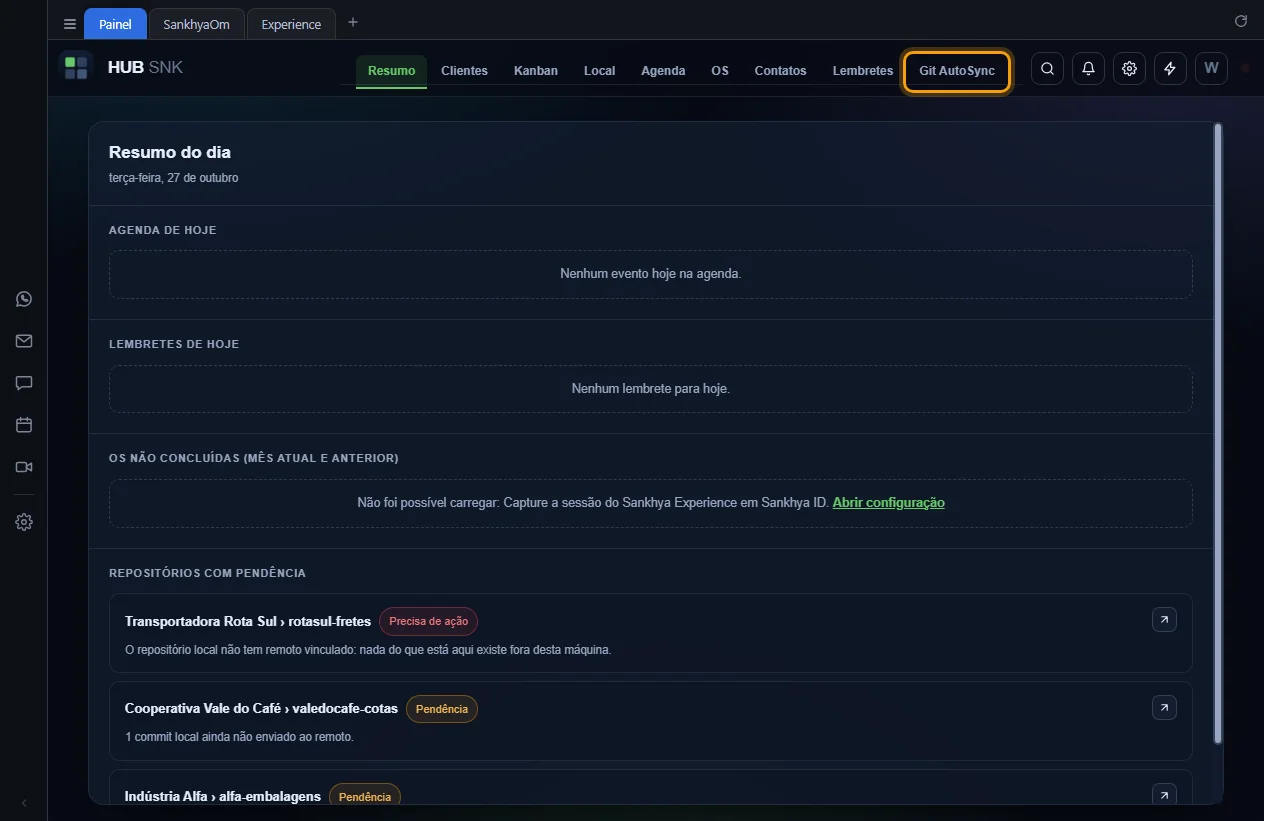The image size is (1264, 821).
Task: Open the Git AutoSync section
Action: click(x=957, y=71)
